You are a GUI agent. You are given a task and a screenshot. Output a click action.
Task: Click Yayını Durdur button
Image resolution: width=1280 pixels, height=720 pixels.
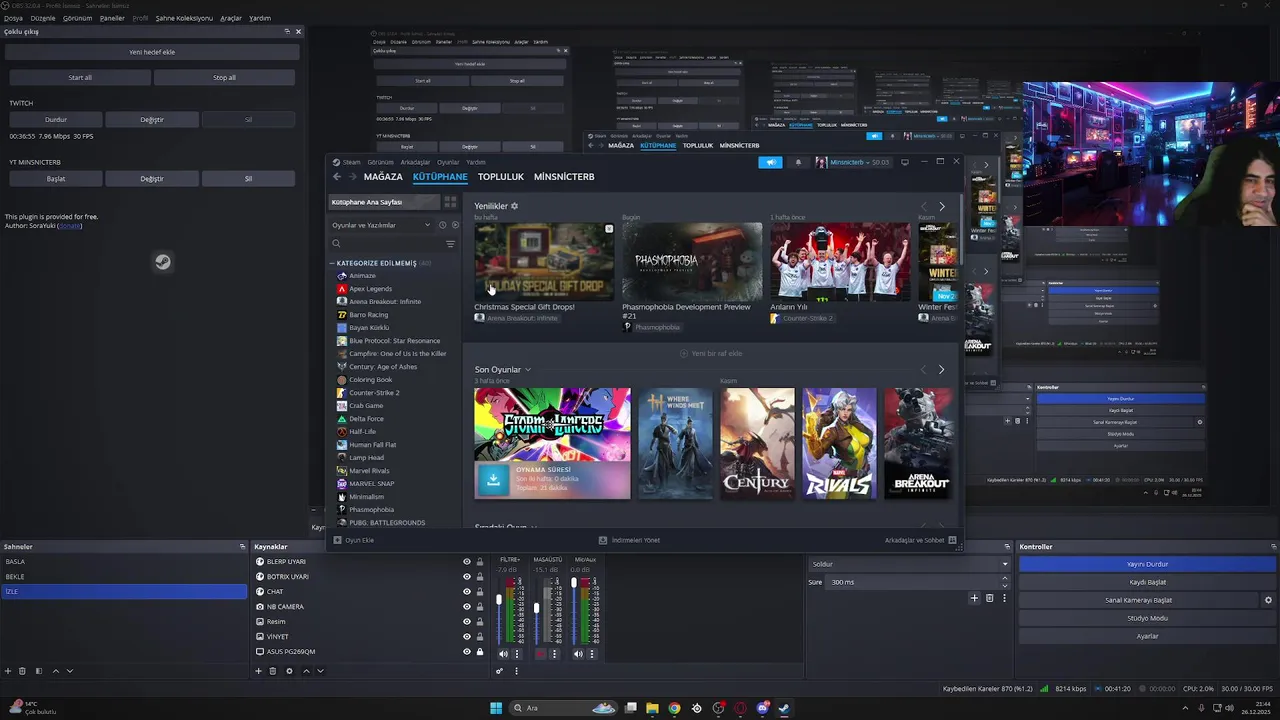coord(1147,564)
